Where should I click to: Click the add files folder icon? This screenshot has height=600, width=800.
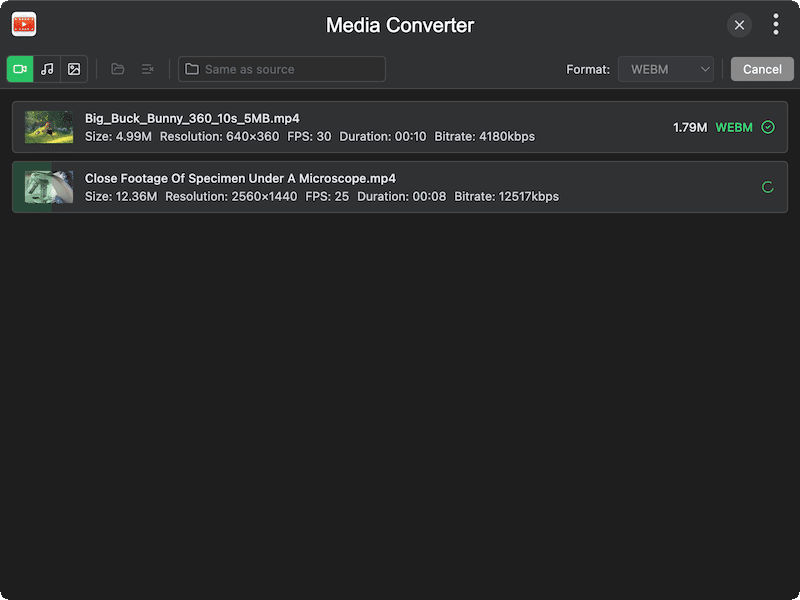pos(118,69)
